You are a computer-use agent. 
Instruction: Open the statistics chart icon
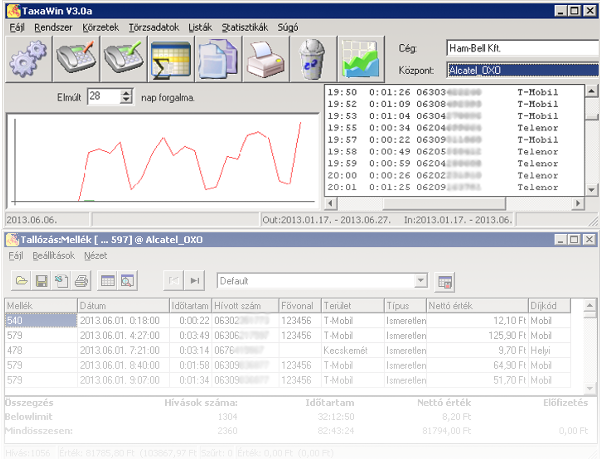click(x=360, y=59)
